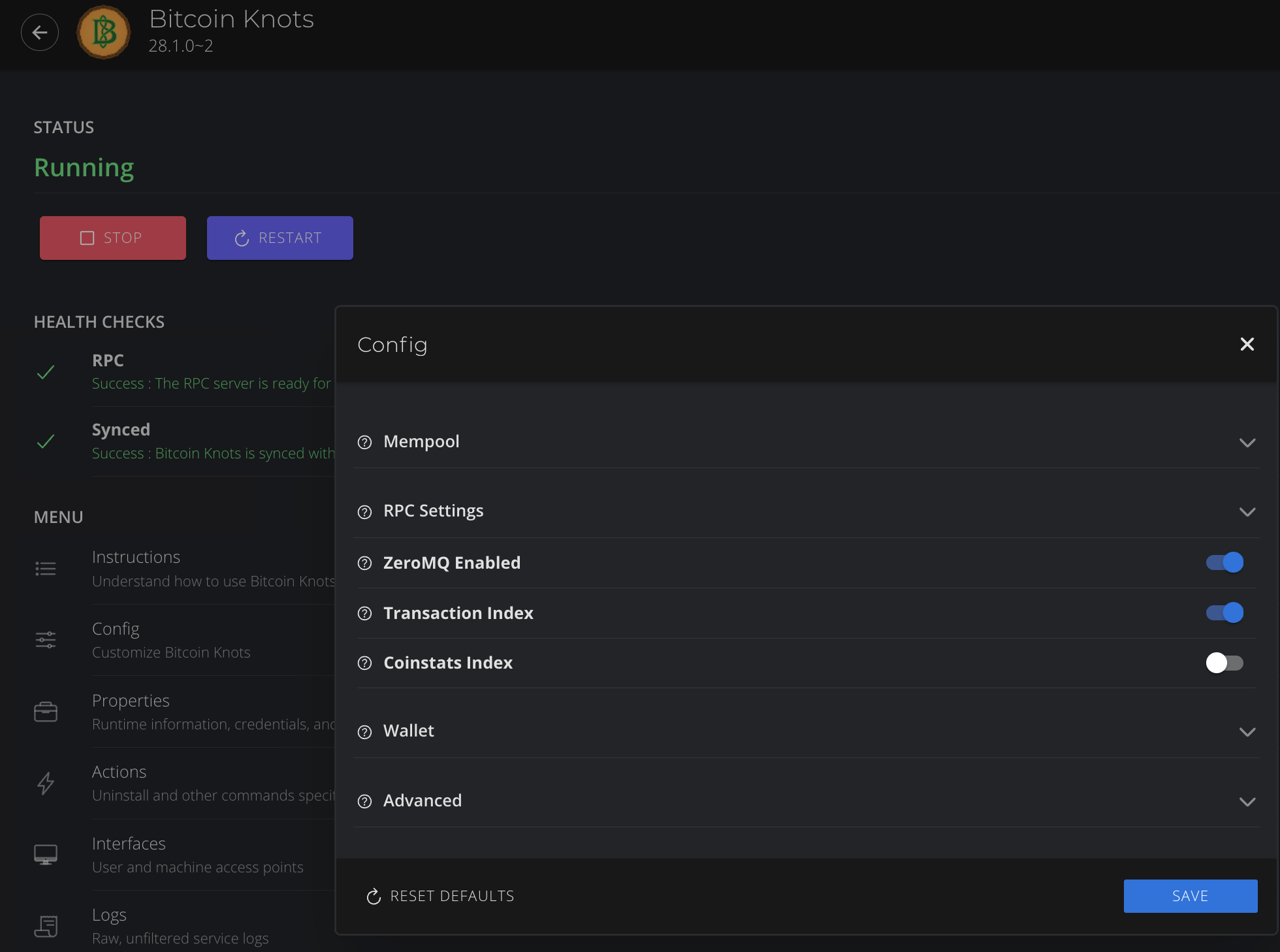Click the back arrow icon
The width and height of the screenshot is (1280, 952).
40,33
